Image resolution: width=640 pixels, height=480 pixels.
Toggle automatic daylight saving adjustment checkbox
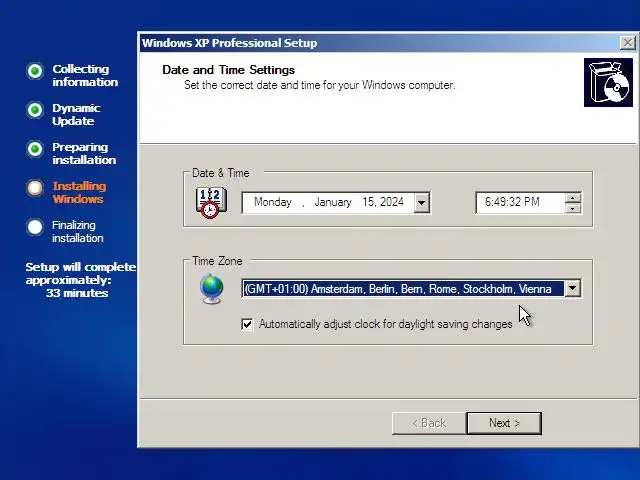[x=247, y=324]
